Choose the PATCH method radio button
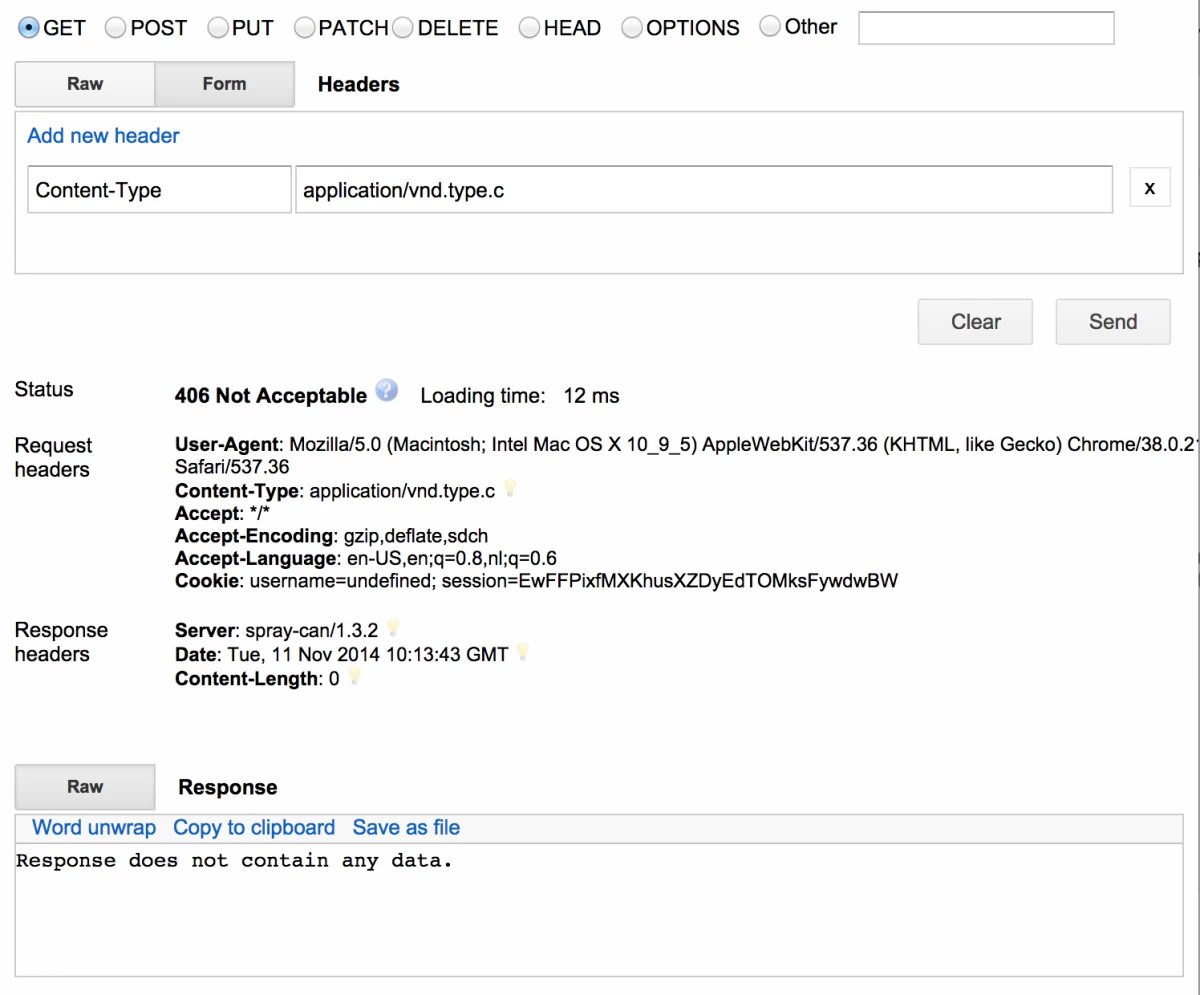 [304, 28]
